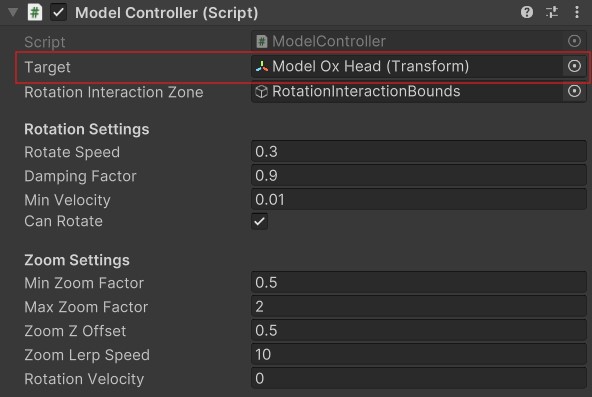Open the component presets slider icon
The width and height of the screenshot is (592, 397).
pos(552,12)
